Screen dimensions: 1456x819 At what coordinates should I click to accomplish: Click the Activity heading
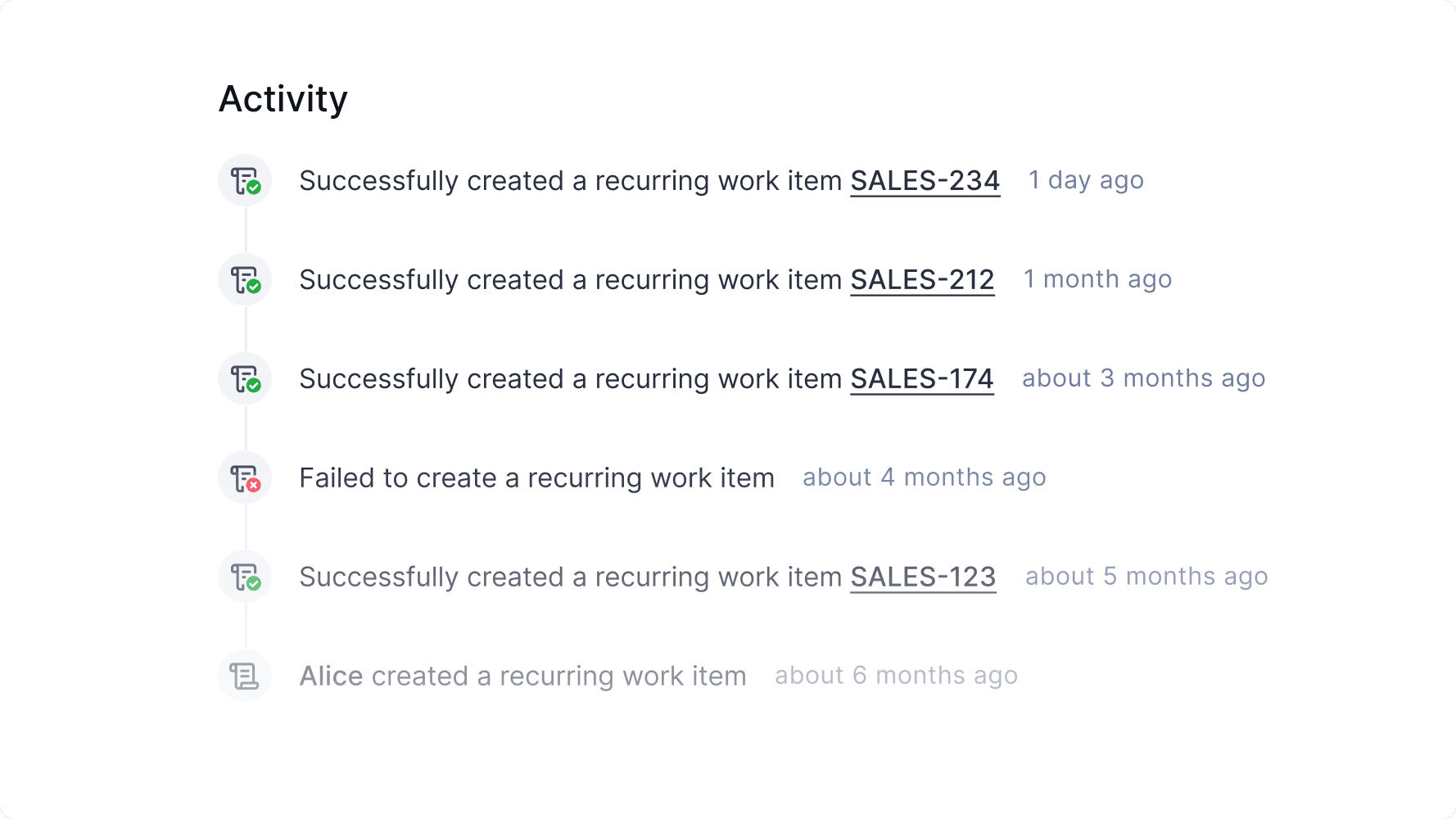tap(283, 97)
